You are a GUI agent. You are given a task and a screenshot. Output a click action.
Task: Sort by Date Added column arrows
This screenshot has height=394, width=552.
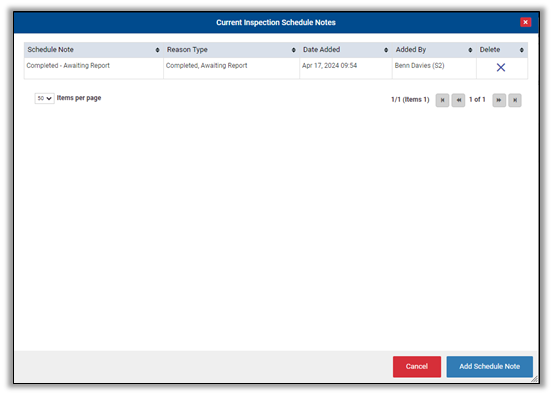386,50
